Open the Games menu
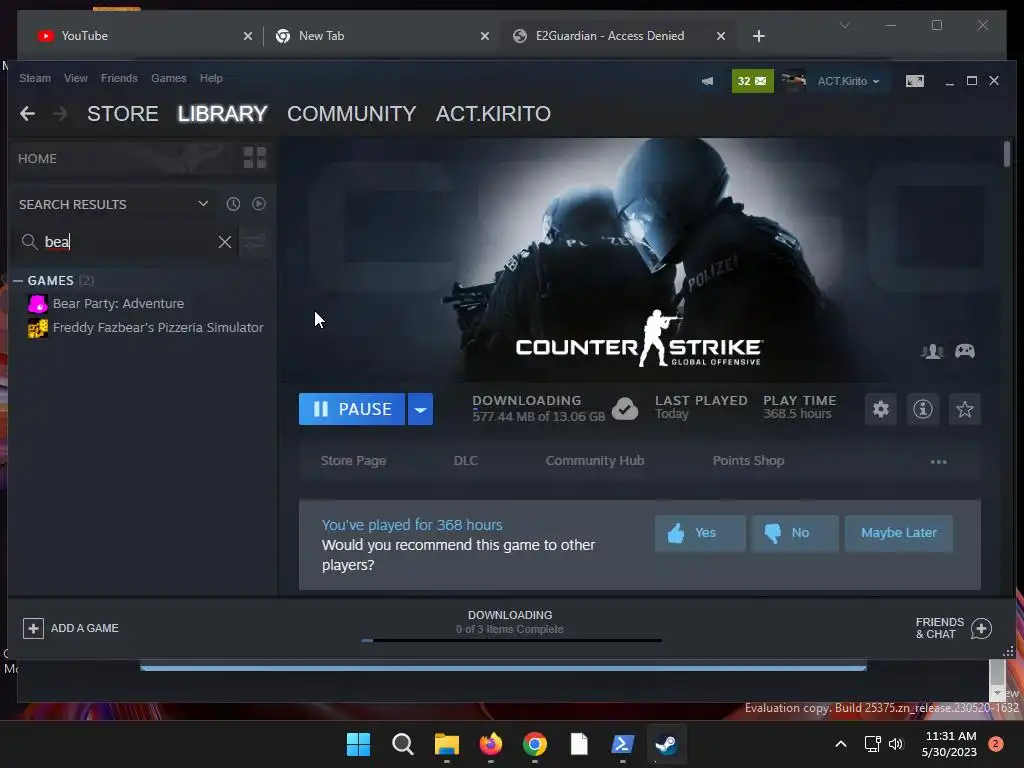 point(168,78)
